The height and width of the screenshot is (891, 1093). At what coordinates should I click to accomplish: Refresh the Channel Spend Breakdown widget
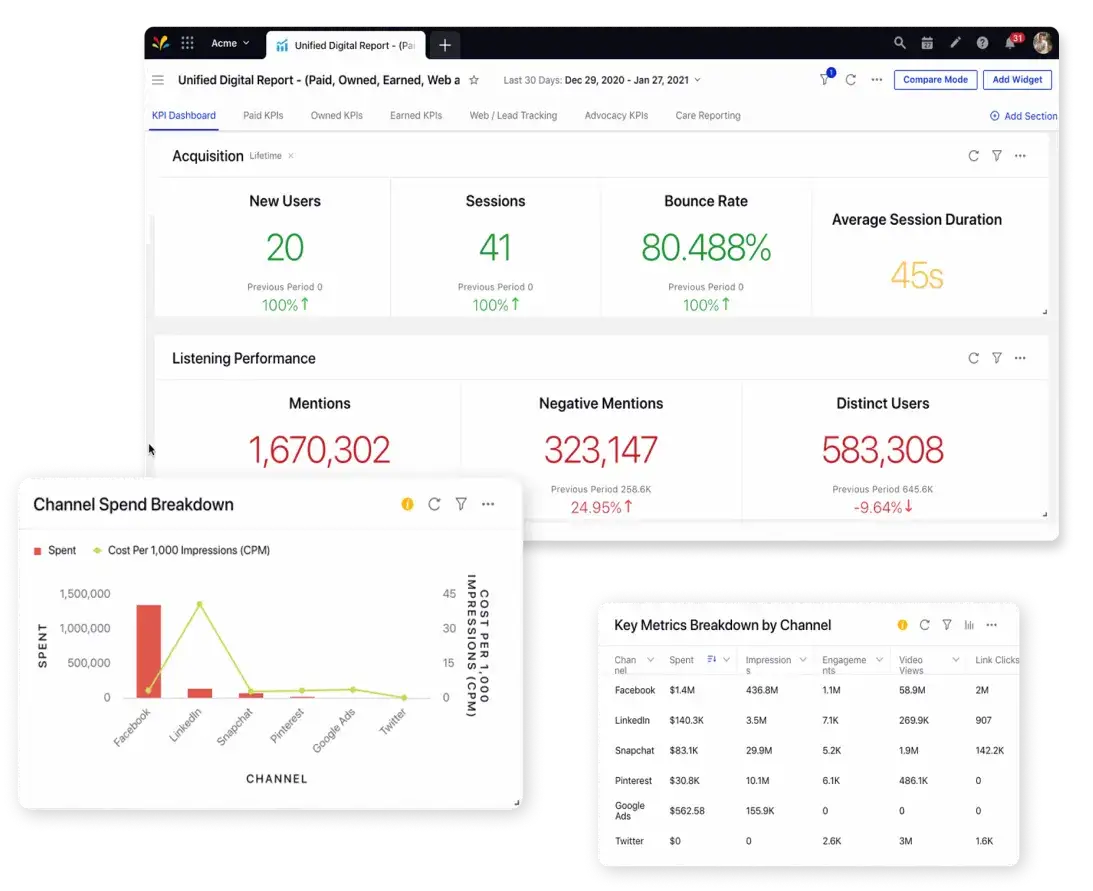click(x=434, y=504)
